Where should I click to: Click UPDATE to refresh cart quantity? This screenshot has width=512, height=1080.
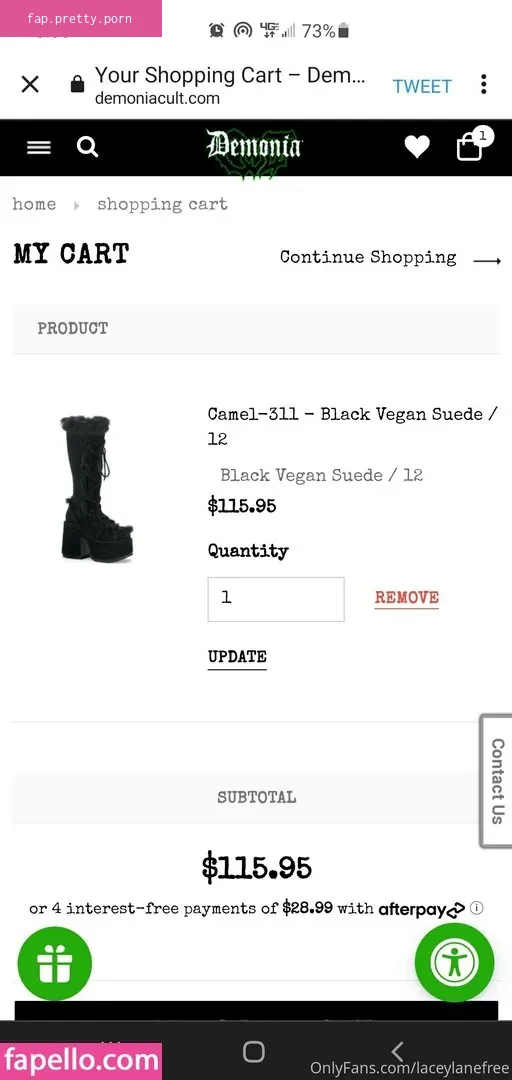tap(237, 657)
